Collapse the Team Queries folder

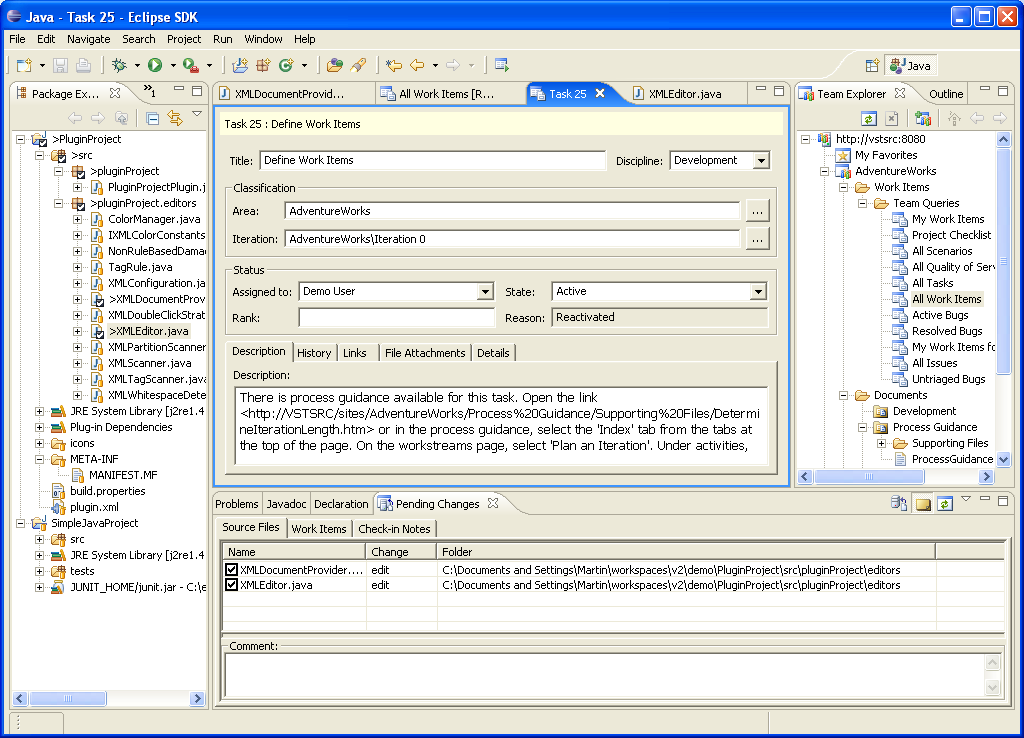pos(862,203)
